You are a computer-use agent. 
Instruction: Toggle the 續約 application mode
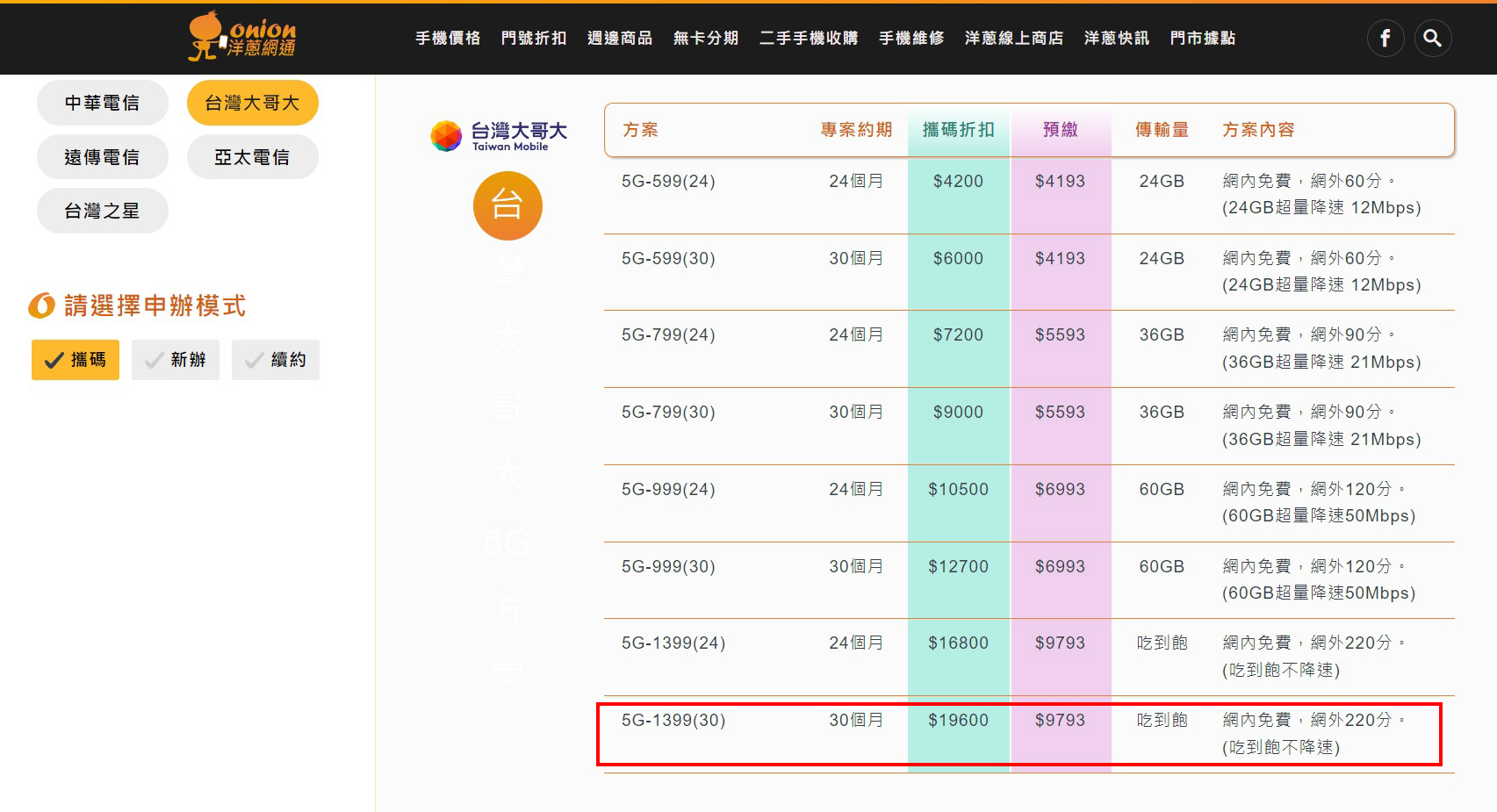click(x=276, y=360)
